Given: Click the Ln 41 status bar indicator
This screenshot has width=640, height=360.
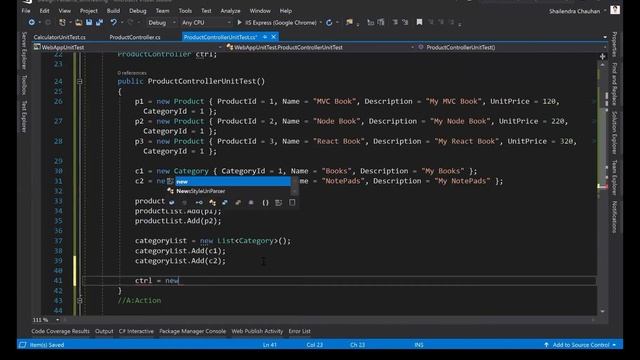Looking at the screenshot, I should 269,345.
